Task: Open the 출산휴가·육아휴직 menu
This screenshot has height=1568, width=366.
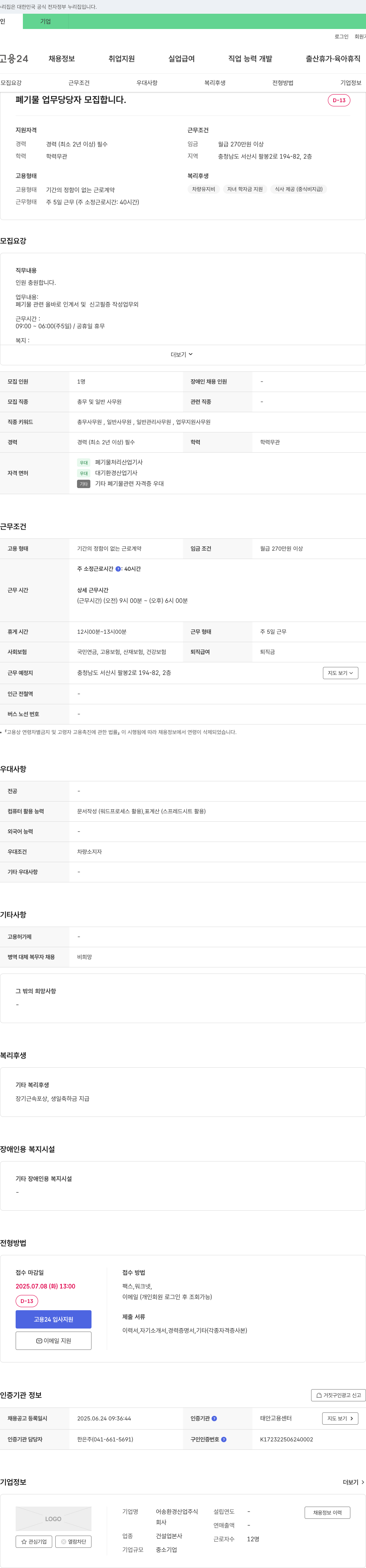Action: click(x=333, y=58)
